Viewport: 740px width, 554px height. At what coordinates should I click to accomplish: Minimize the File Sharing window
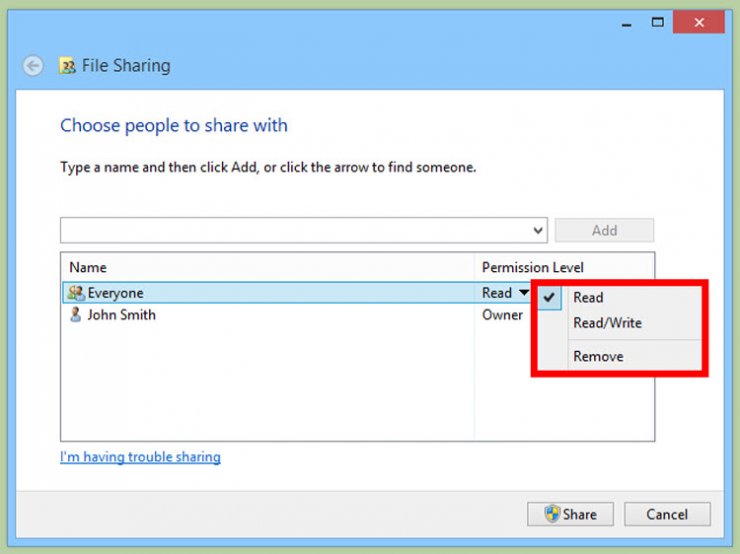[627, 23]
